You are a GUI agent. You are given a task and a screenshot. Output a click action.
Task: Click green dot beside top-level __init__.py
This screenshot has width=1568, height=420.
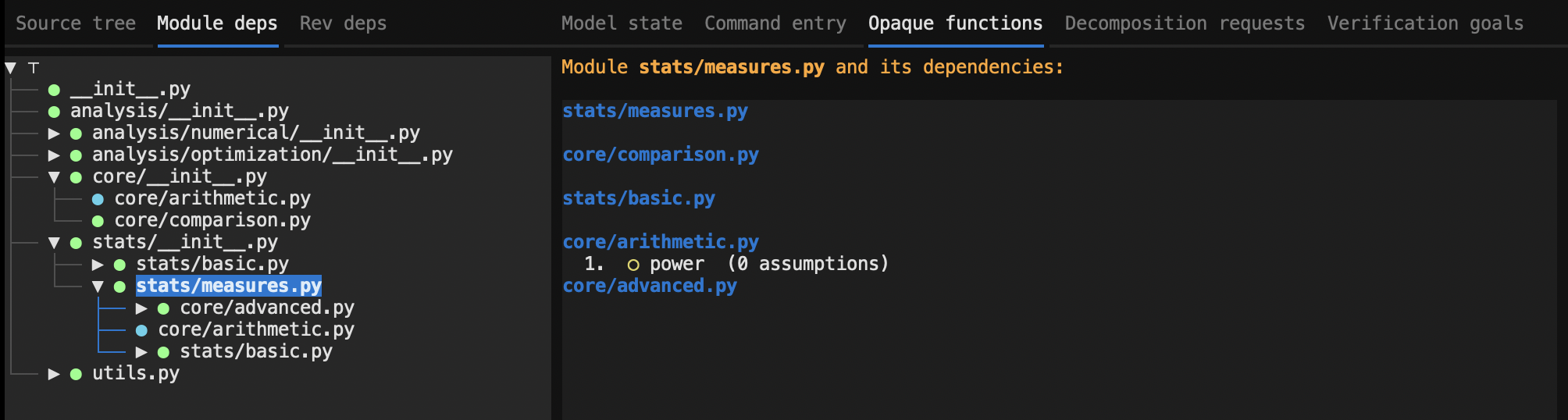(x=54, y=90)
